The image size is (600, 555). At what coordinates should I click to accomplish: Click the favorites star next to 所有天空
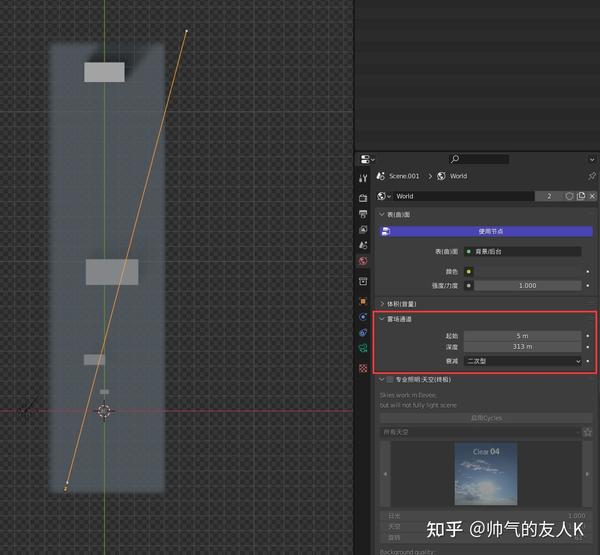(x=588, y=432)
